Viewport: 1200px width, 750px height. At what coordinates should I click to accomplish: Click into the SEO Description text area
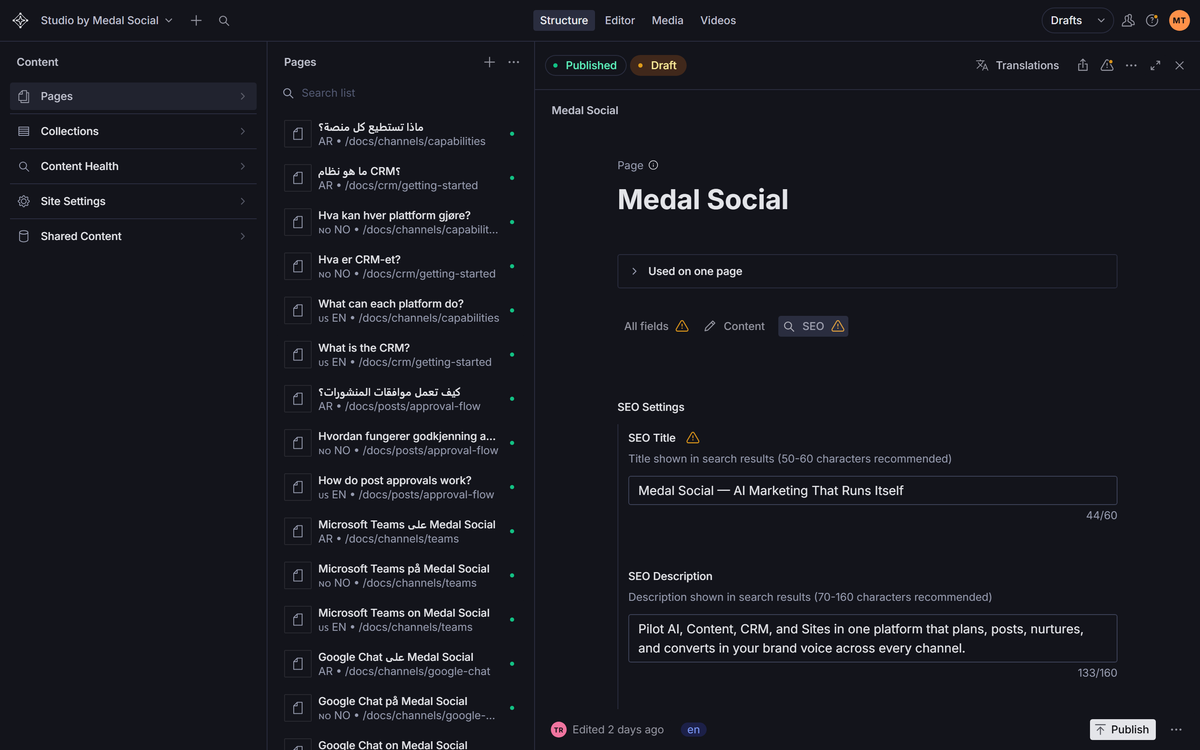872,638
